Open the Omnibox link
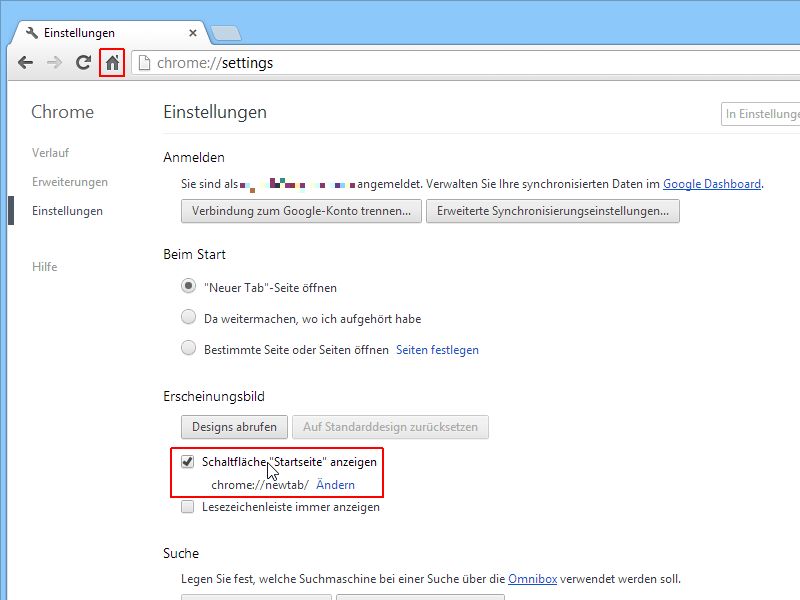The image size is (800, 600). 532,579
